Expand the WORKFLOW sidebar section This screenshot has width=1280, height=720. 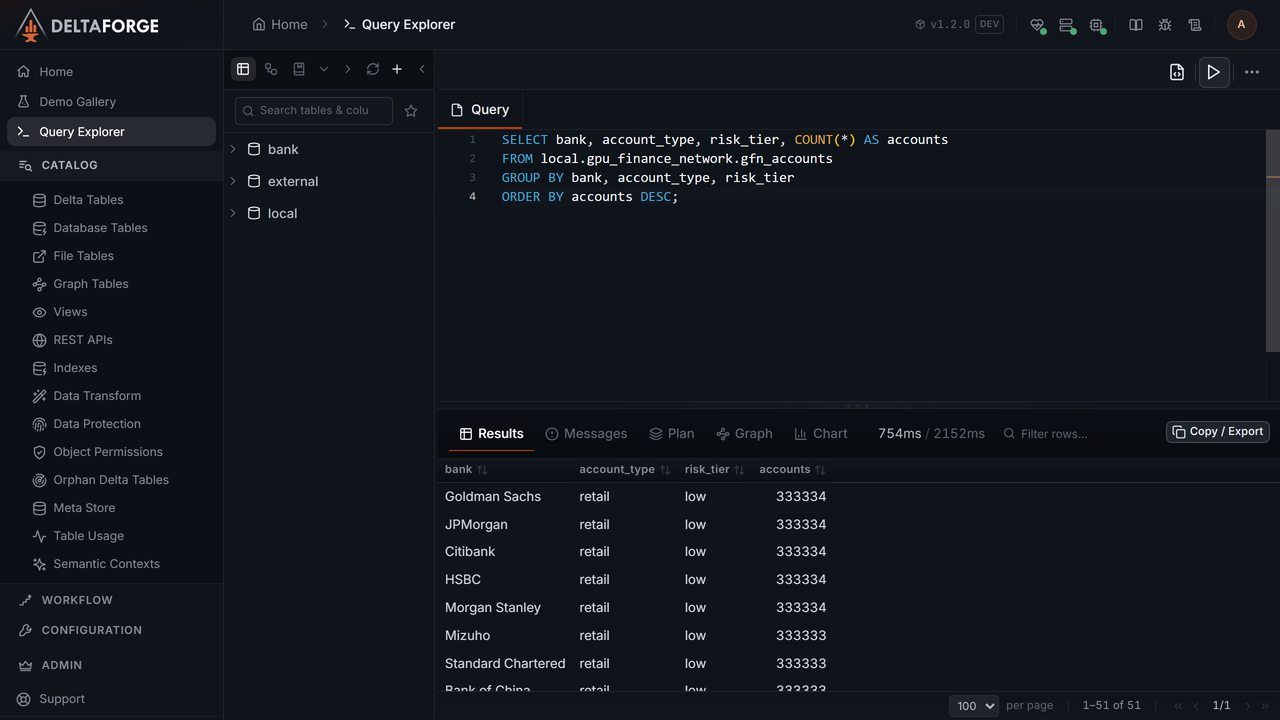click(111, 600)
